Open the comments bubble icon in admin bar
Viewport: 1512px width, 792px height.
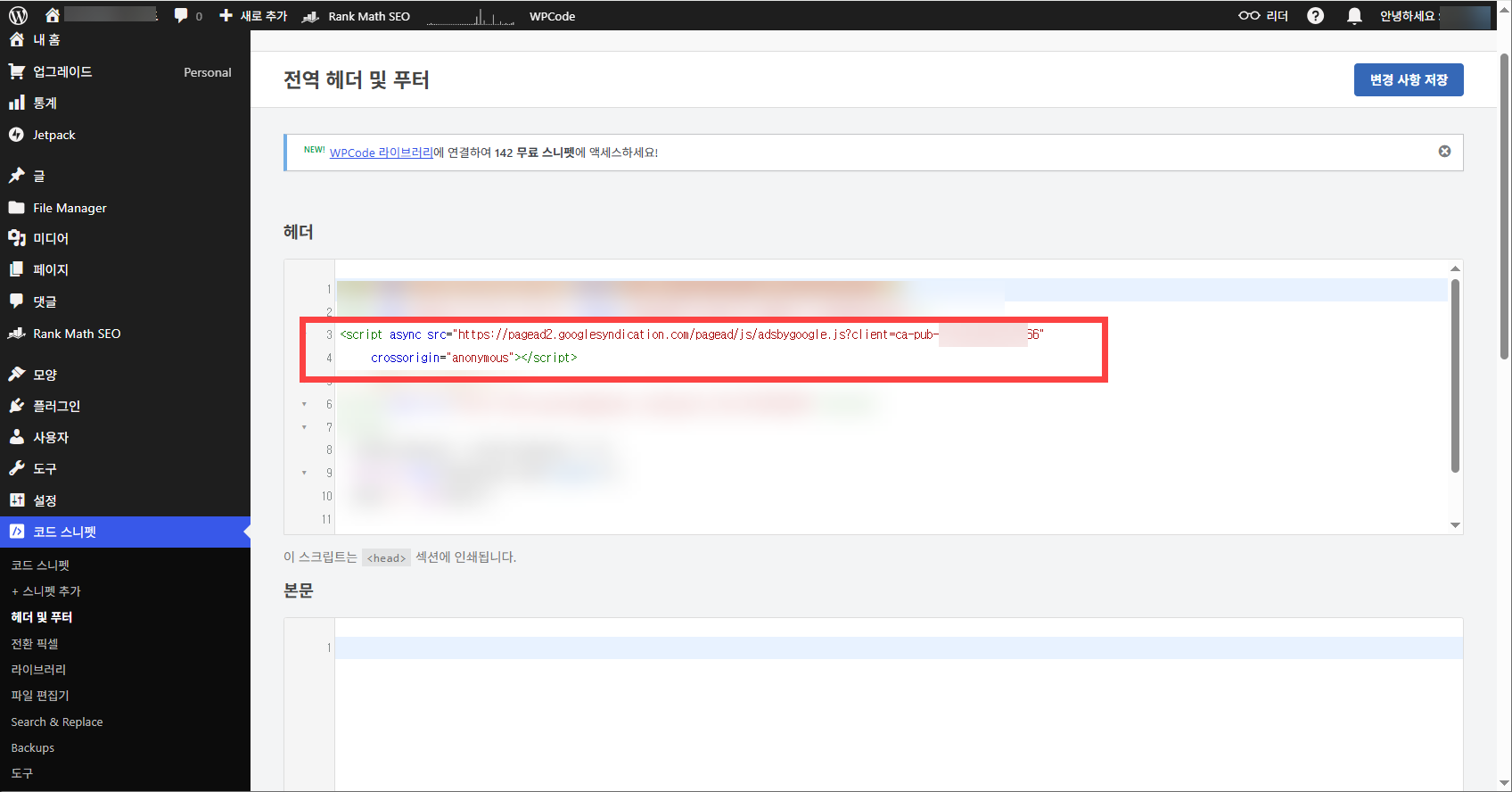(181, 15)
